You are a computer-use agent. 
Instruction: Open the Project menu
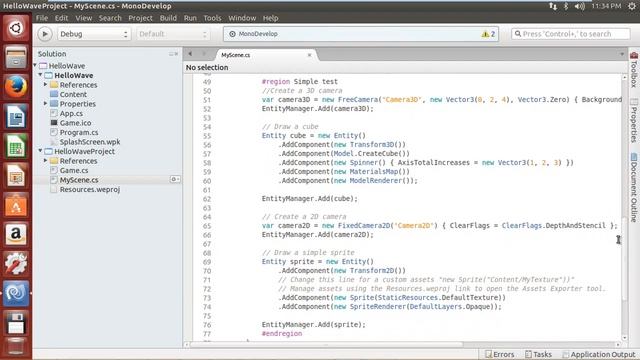[x=140, y=18]
